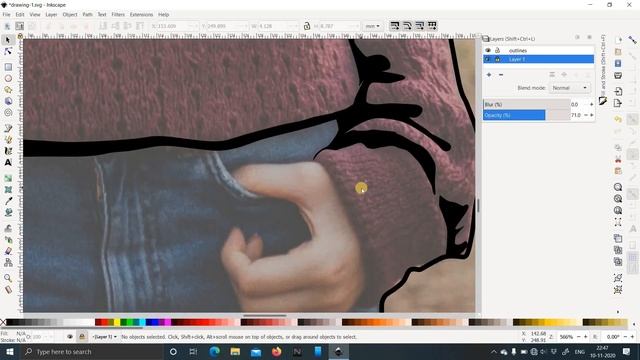Click the Print icon in commands bar

(618, 76)
